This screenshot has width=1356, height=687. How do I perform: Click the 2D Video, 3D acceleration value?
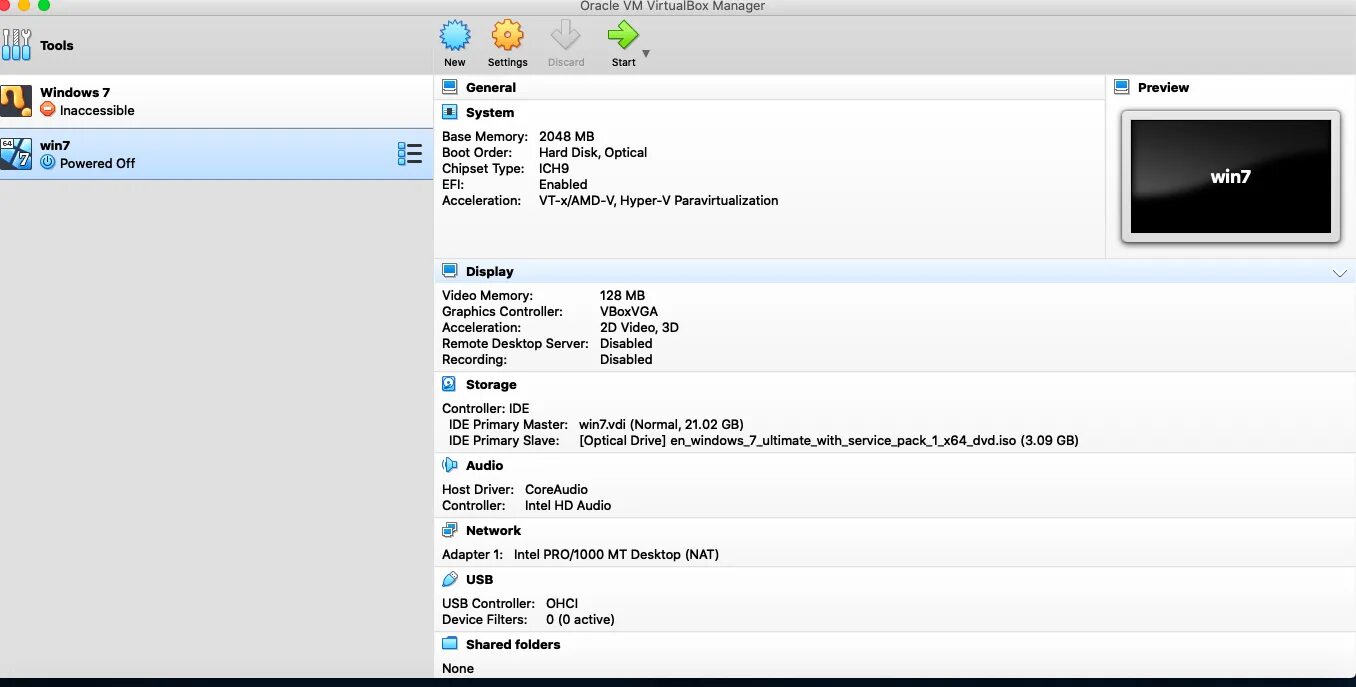(639, 327)
